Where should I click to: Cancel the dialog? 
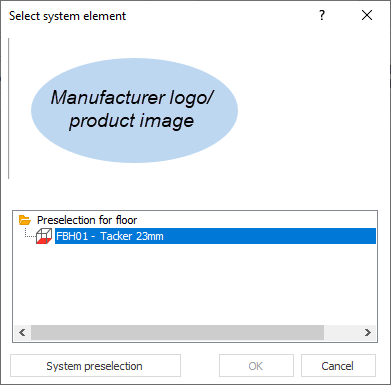tap(338, 366)
